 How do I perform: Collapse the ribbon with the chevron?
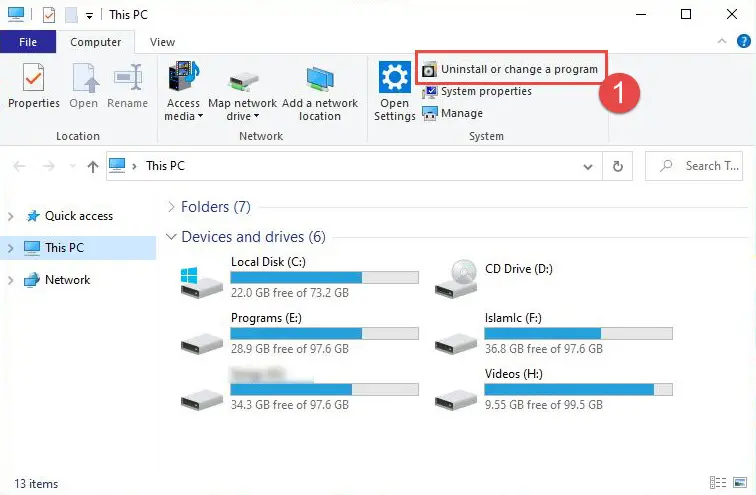coord(722,41)
